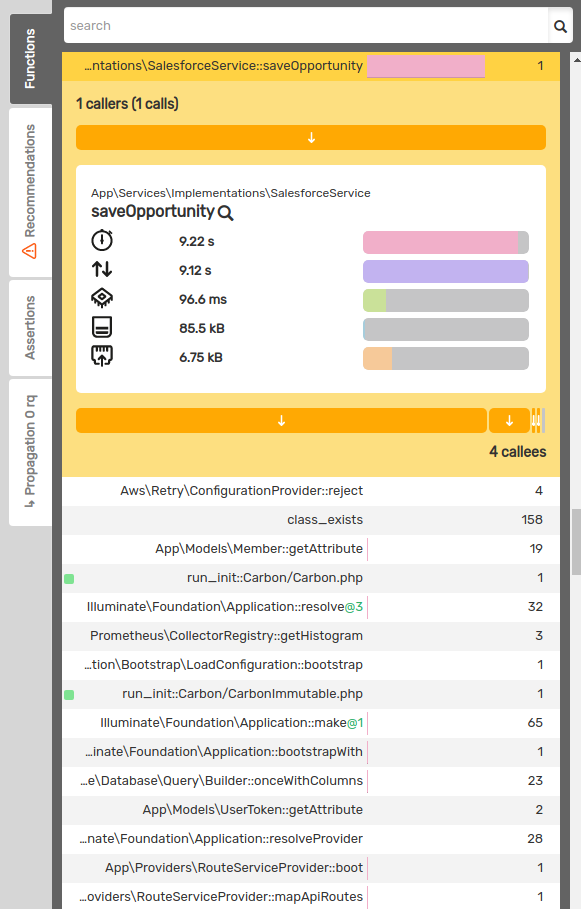
Task: Click the CPU time chip icon
Action: pyautogui.click(x=102, y=298)
